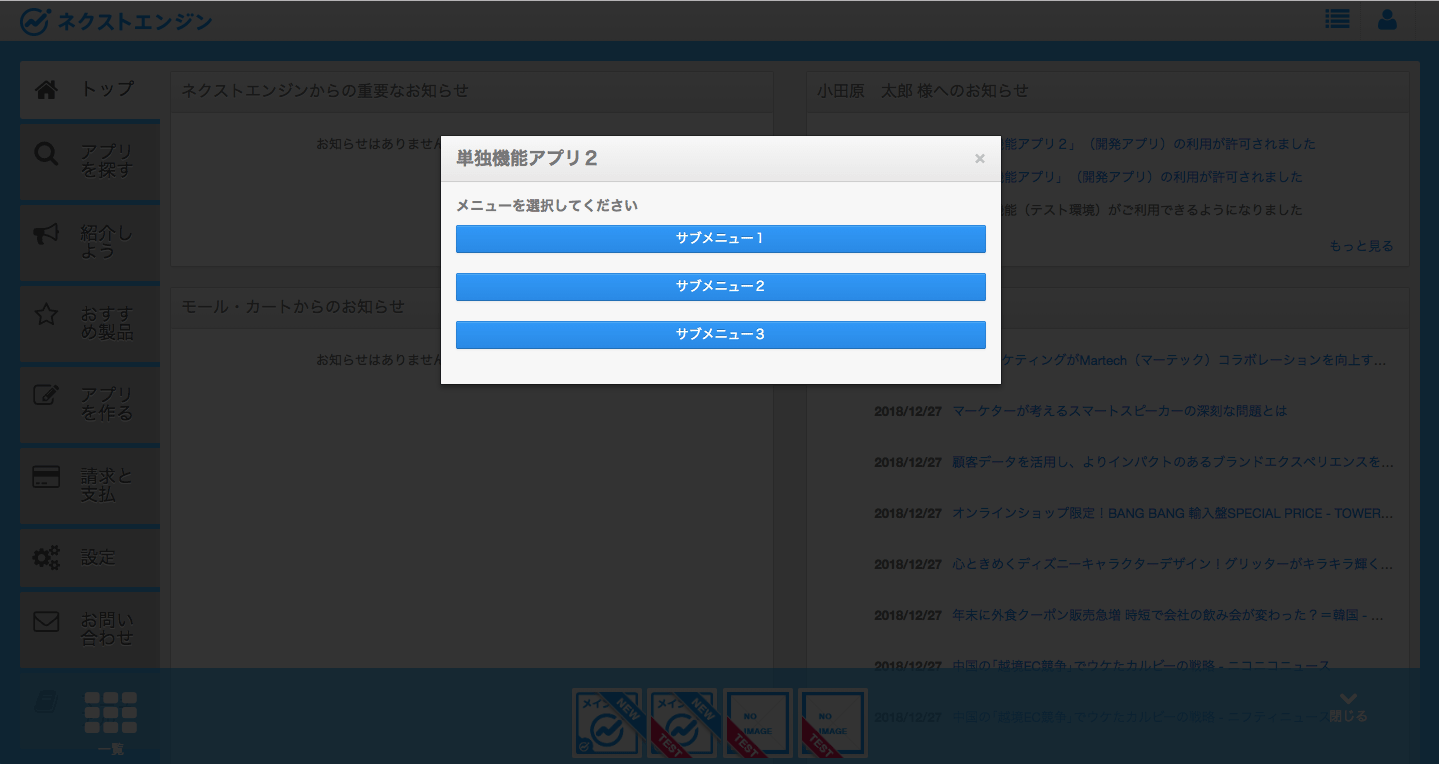The width and height of the screenshot is (1439, 764).
Task: Click the アプリを作る edit icon
Action: 47,395
